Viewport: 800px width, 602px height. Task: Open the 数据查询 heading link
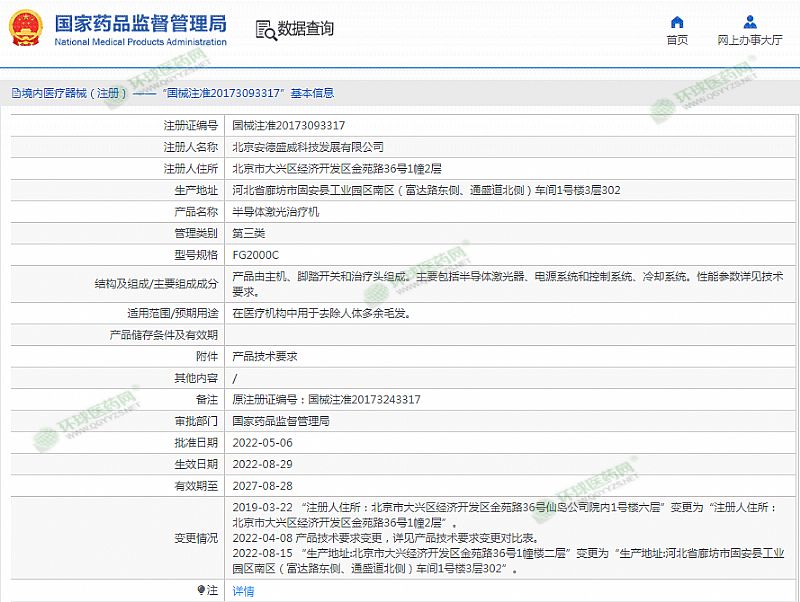[x=306, y=29]
